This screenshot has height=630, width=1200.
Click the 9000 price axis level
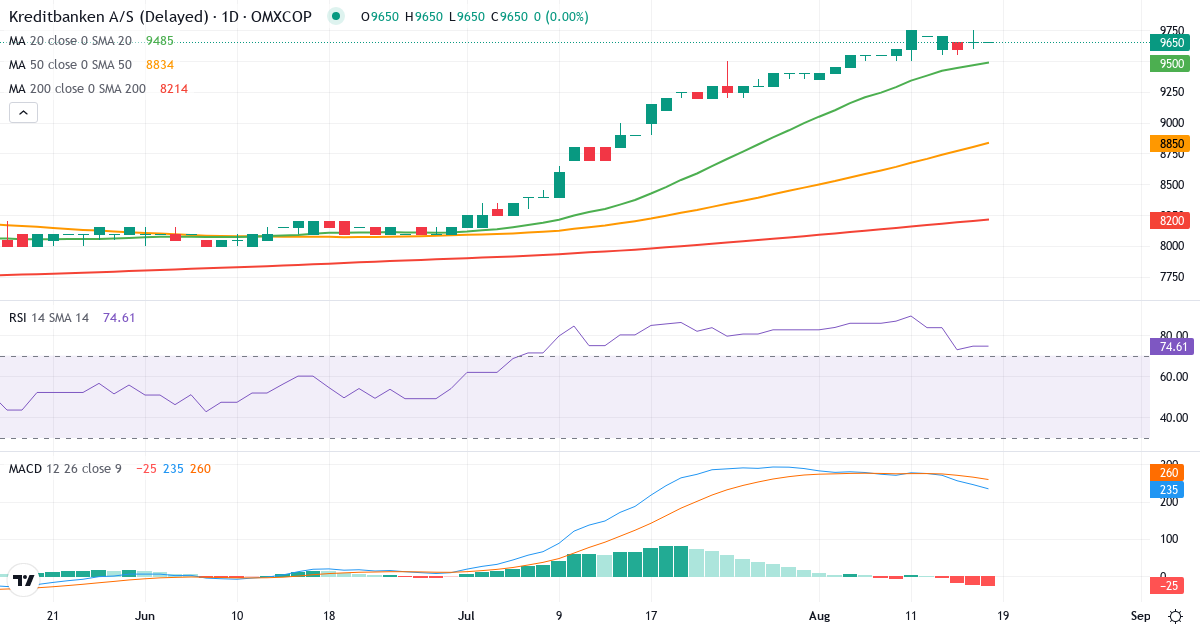coord(1173,123)
